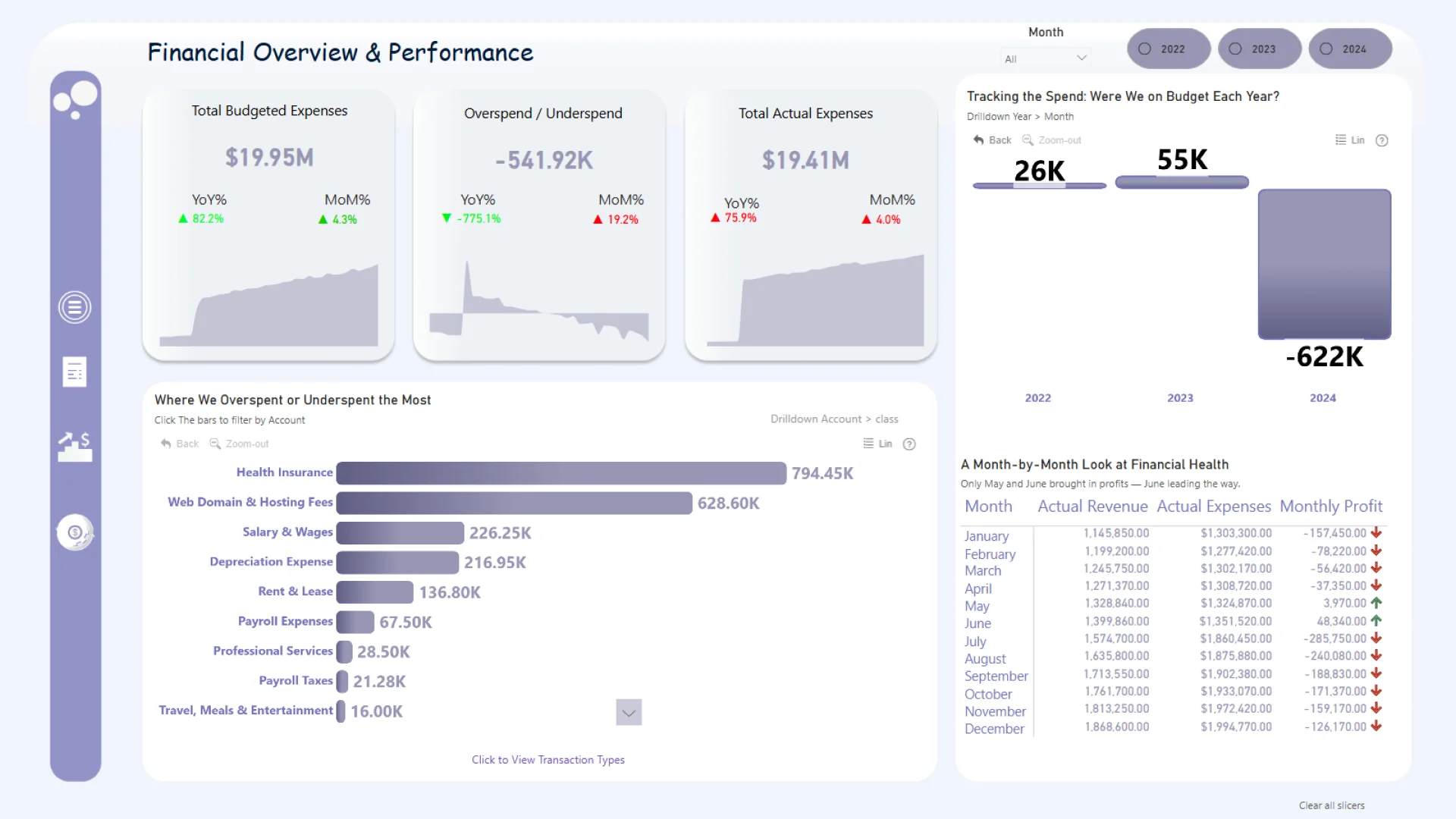The height and width of the screenshot is (819, 1456).
Task: Click Zoom-out in overspend bar chart
Action: [239, 444]
